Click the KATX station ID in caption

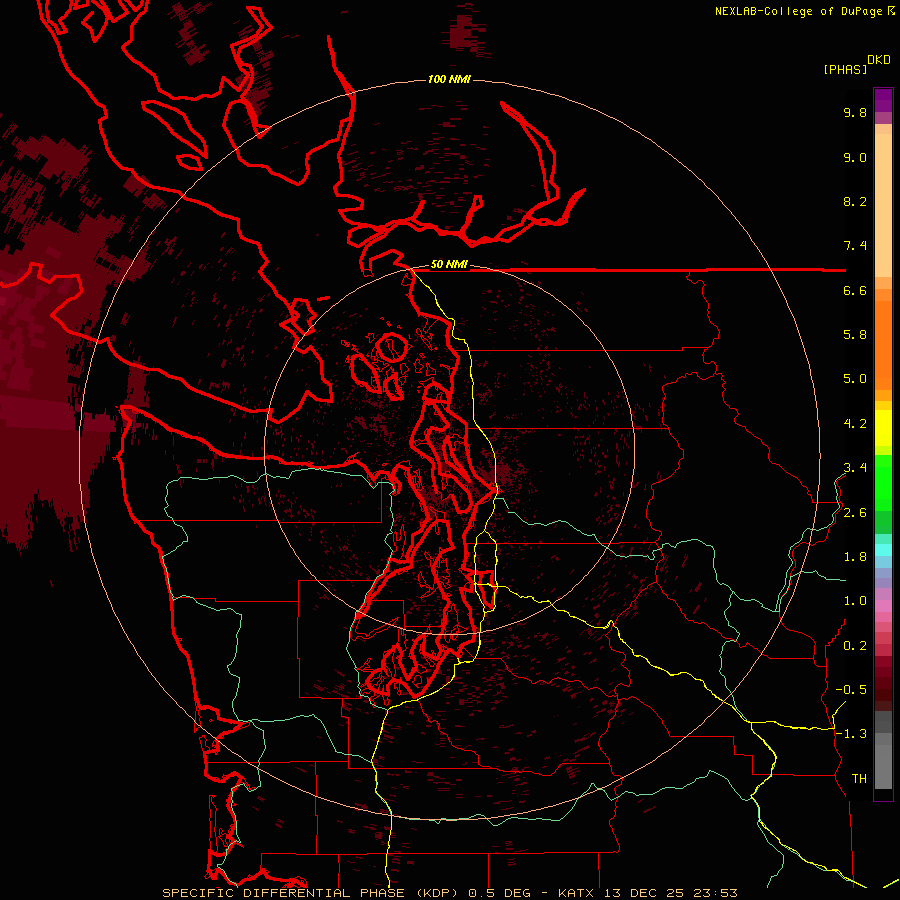pyautogui.click(x=576, y=893)
